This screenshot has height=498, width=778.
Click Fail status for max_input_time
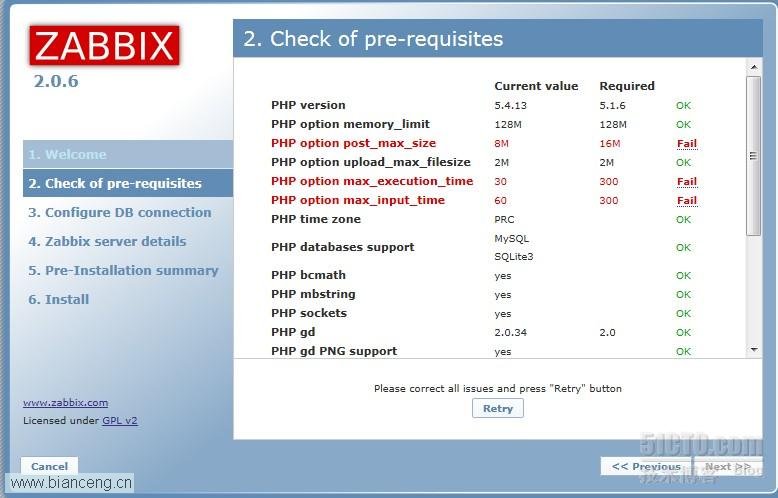pos(687,201)
